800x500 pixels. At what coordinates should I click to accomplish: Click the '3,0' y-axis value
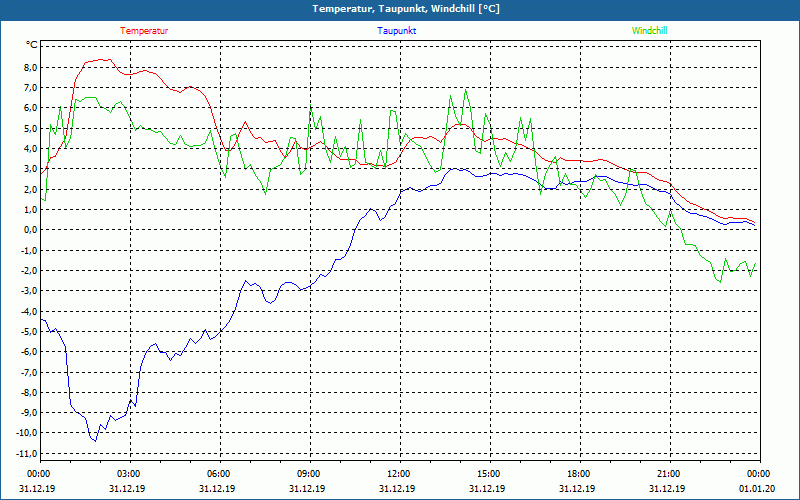click(31, 169)
